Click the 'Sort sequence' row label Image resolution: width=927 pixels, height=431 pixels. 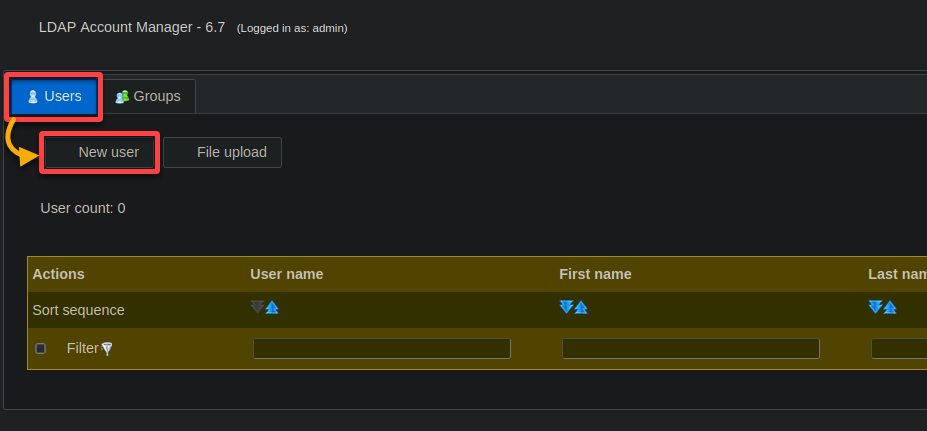pos(79,310)
